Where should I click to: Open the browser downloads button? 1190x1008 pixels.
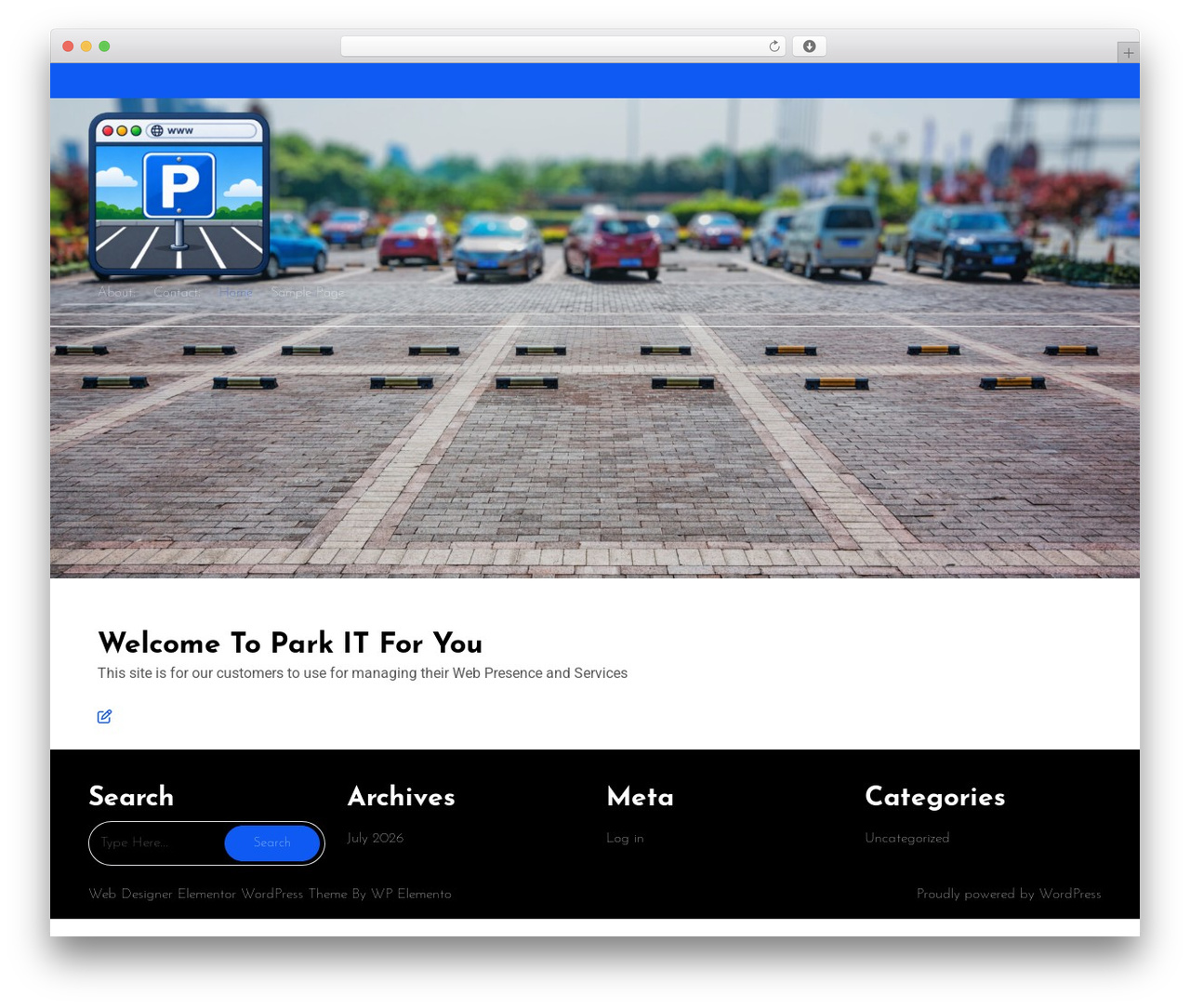(809, 46)
